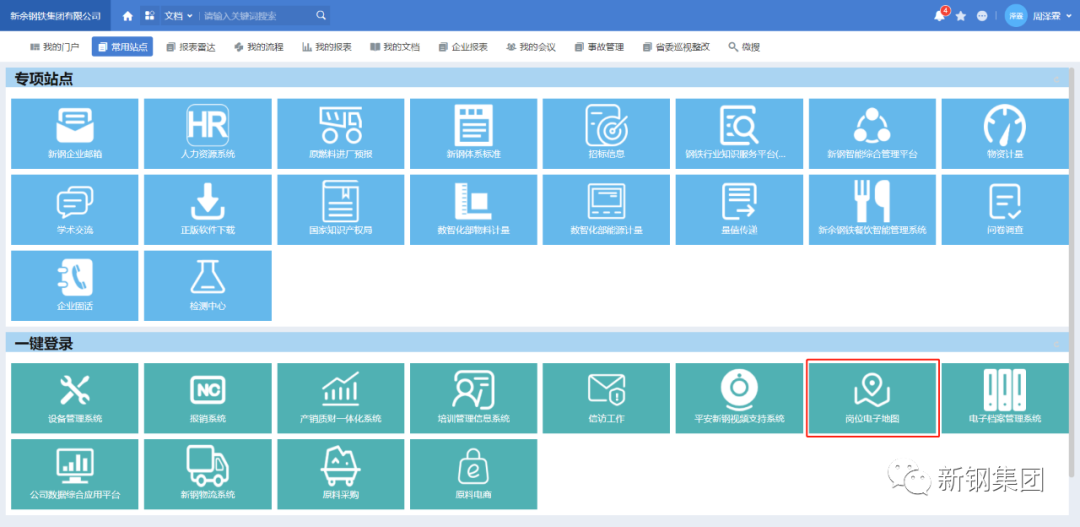Viewport: 1080px width, 527px height.
Task: Click the notification bell icon
Action: tap(939, 16)
